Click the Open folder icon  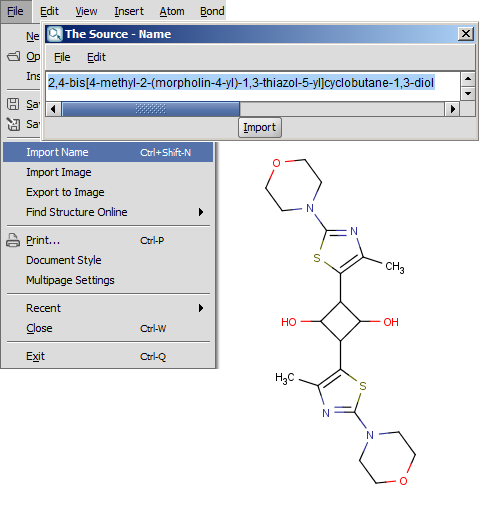14,56
